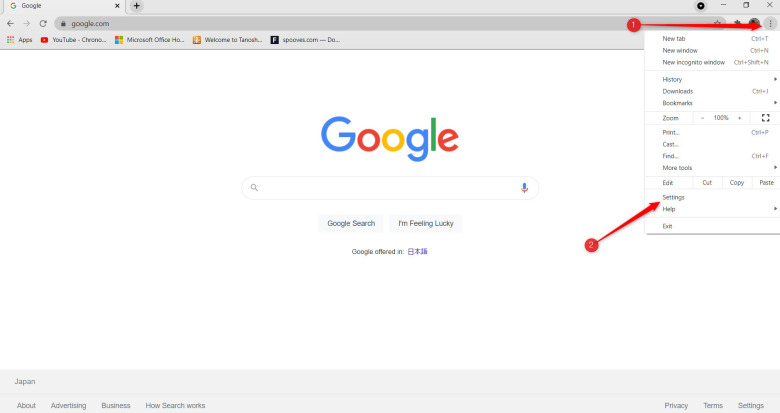Click the Japanese language link
Image resolution: width=780 pixels, height=413 pixels.
417,252
